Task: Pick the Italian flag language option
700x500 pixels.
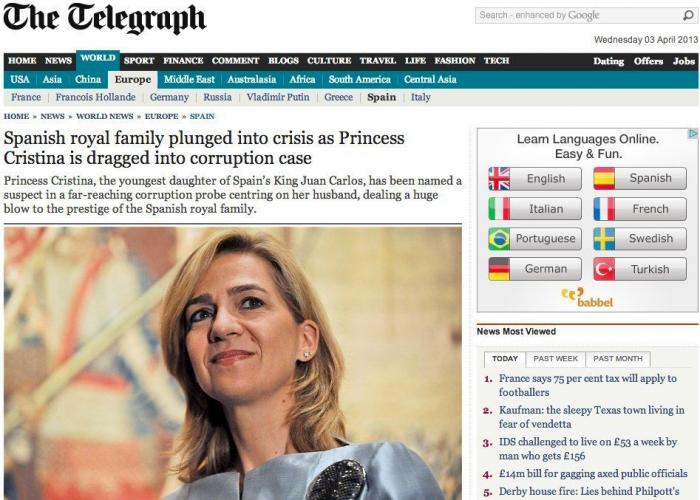Action: pos(535,209)
